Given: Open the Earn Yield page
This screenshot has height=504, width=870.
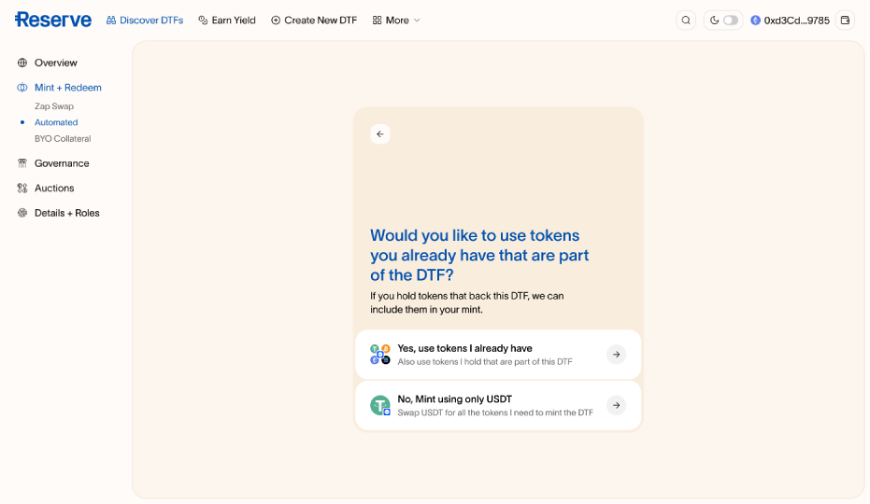Looking at the screenshot, I should [x=227, y=20].
